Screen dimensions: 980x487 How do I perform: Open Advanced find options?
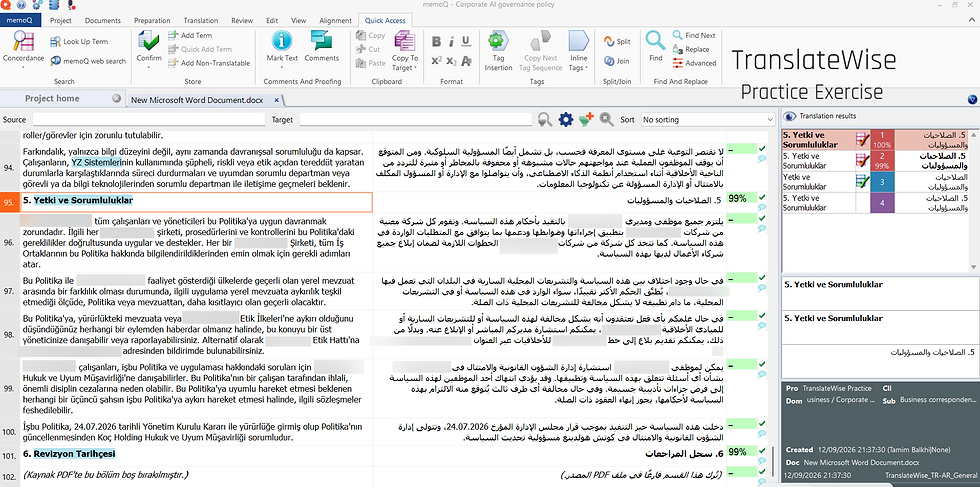tap(694, 63)
